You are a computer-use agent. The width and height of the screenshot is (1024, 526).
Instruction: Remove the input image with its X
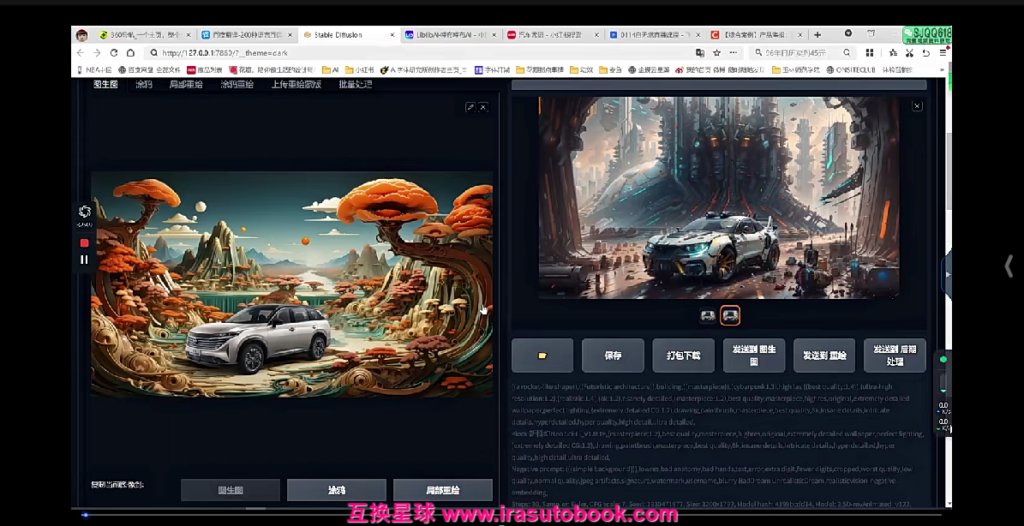483,107
